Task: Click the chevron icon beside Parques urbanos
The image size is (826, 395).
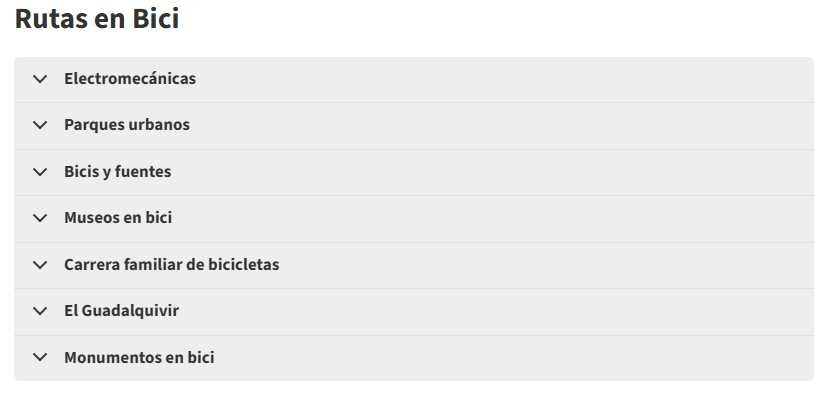Action: click(40, 125)
